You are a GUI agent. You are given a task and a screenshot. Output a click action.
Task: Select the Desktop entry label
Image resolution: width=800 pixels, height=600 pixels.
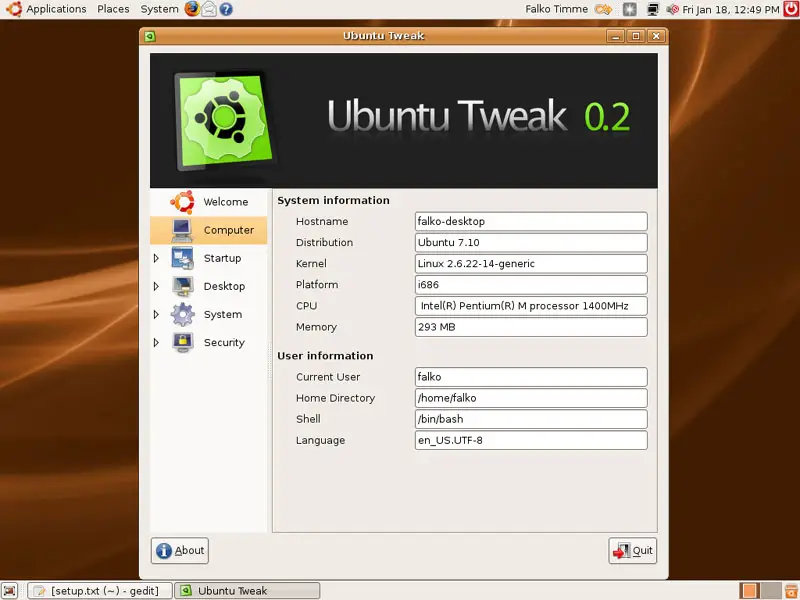coord(224,286)
